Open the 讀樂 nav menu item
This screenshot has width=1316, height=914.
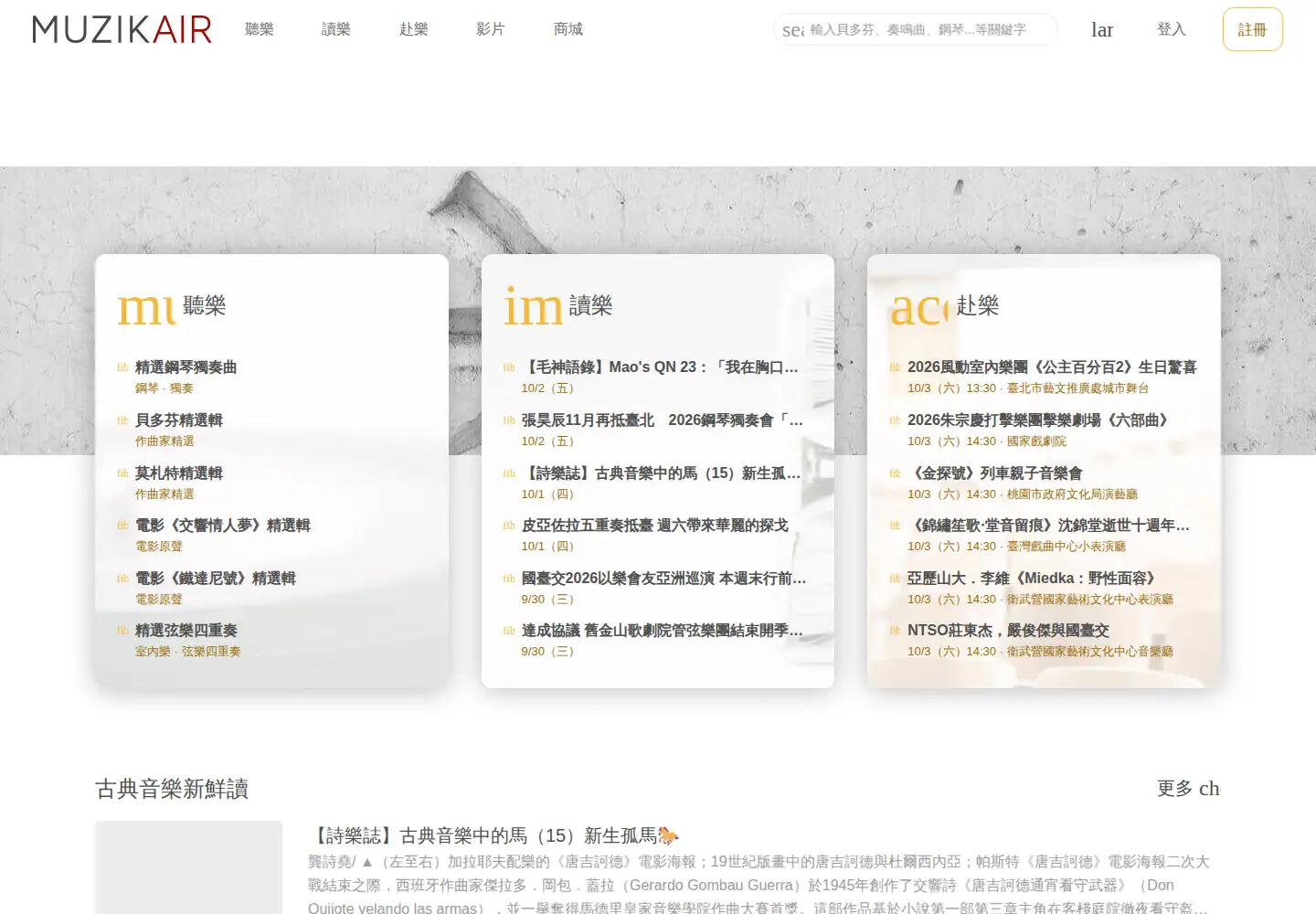click(336, 29)
